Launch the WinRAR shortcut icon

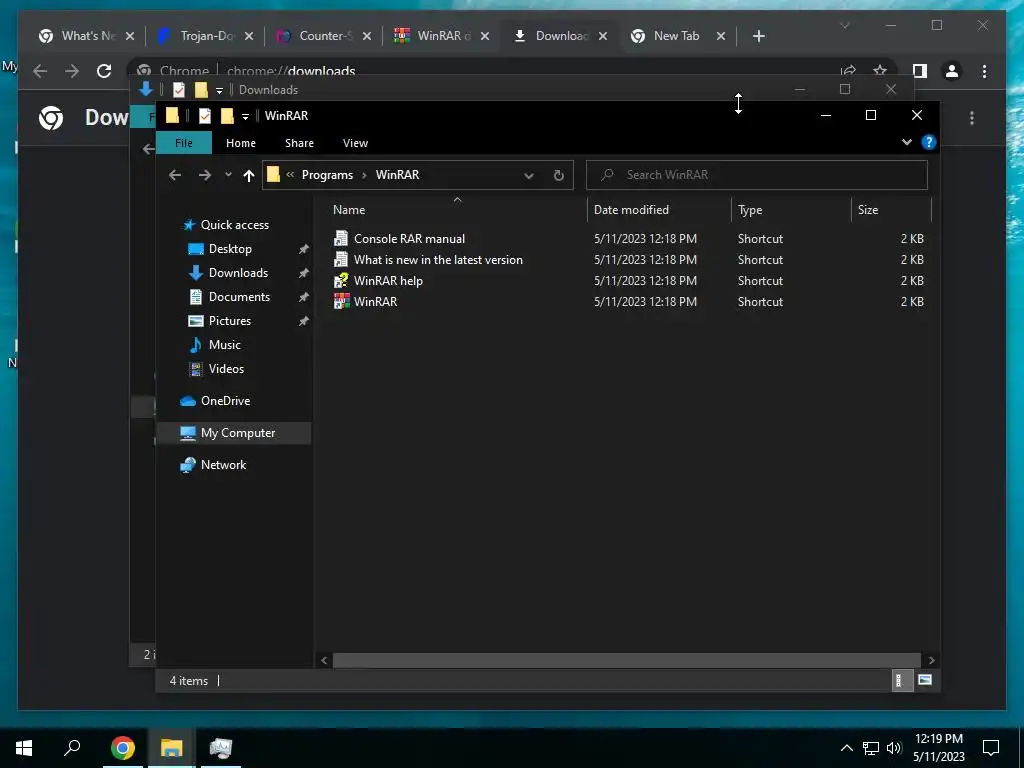point(341,301)
